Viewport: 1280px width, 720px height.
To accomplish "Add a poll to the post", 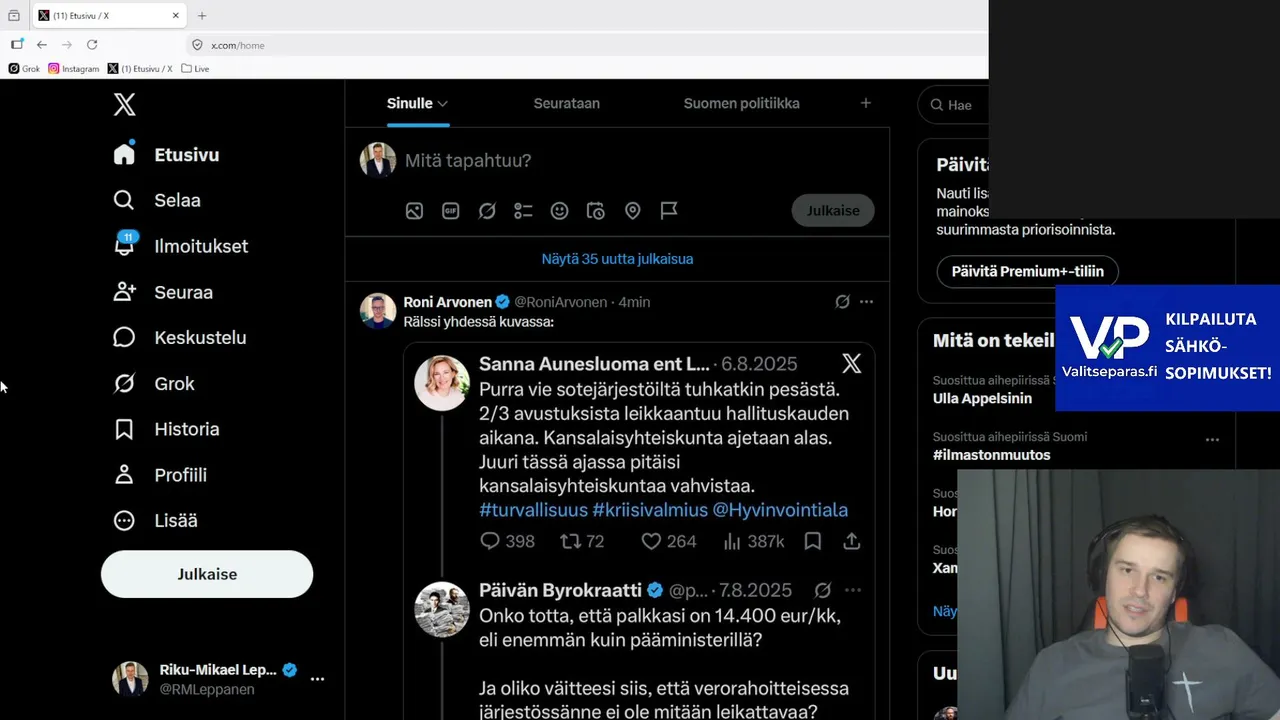I will coord(523,211).
